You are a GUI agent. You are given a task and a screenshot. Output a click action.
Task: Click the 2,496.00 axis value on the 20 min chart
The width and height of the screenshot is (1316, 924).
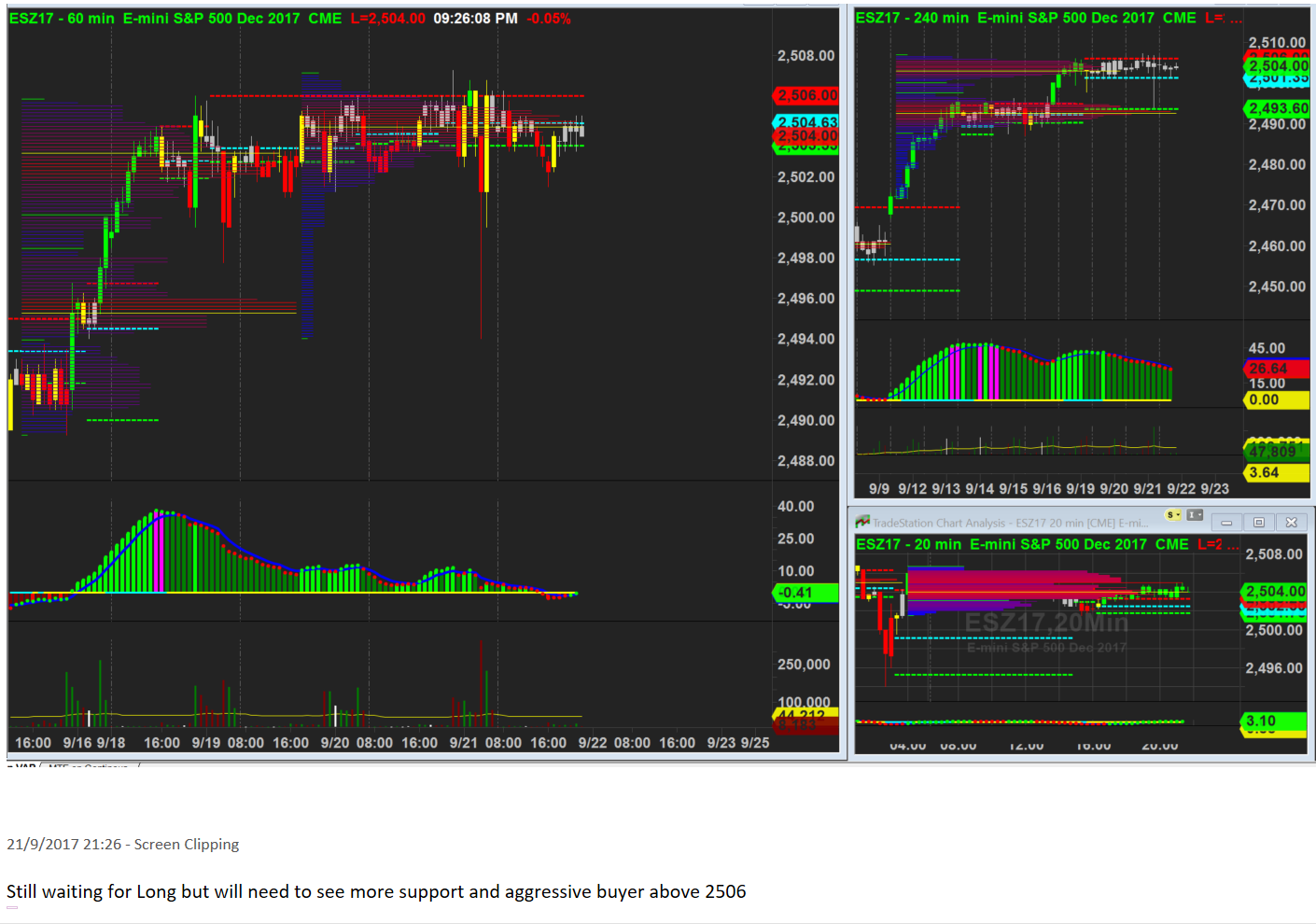pos(1274,668)
